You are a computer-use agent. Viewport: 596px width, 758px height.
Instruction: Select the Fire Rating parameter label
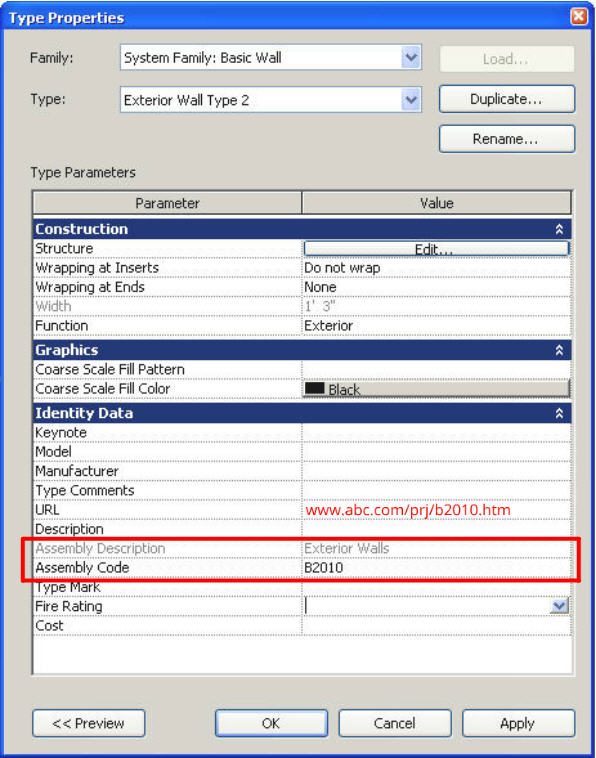(x=69, y=607)
